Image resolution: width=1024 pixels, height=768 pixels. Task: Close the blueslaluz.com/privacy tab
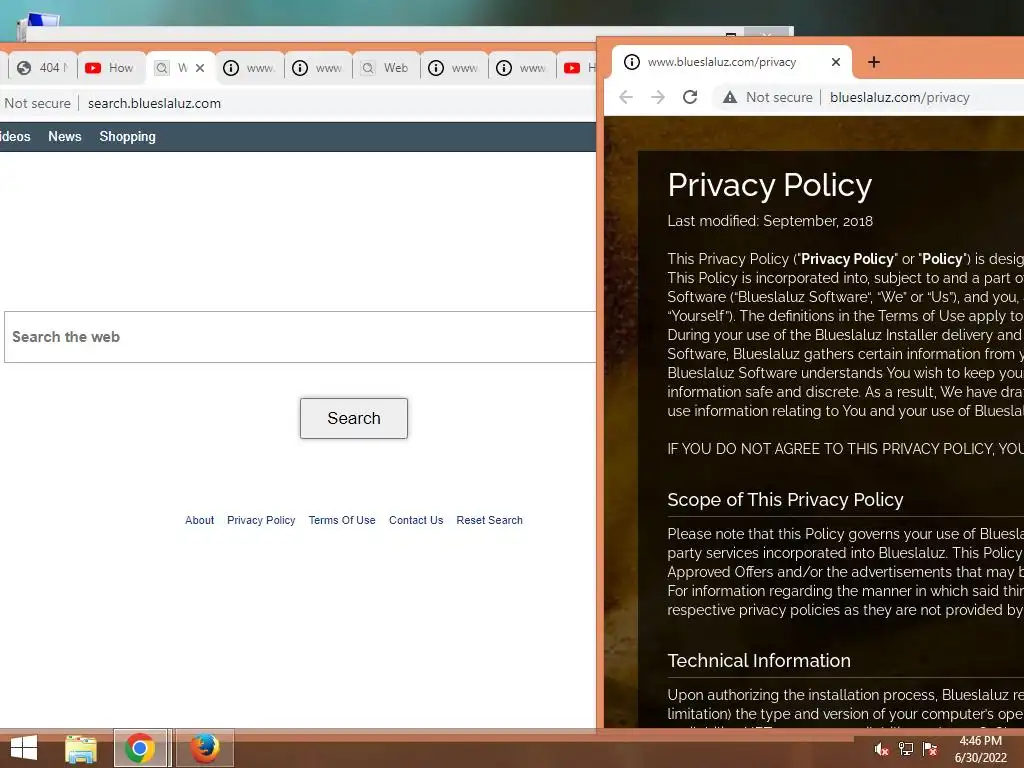coord(836,62)
